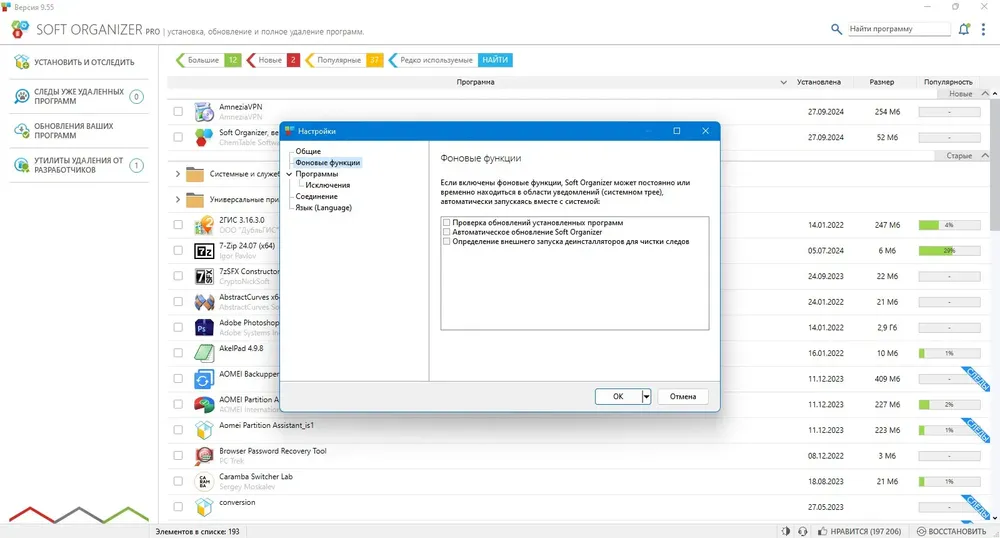Select Общие in settings tree
The width and height of the screenshot is (1000, 538).
(x=308, y=151)
